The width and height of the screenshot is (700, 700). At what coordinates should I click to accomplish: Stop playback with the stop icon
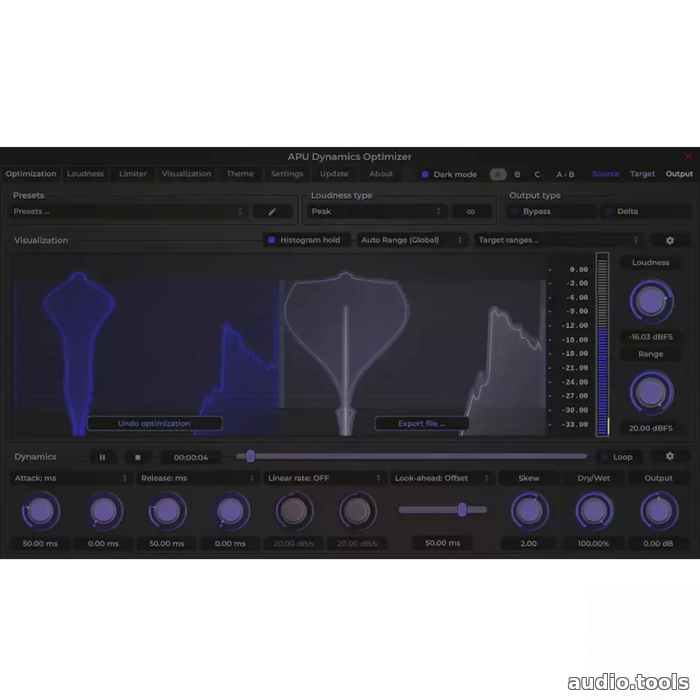[x=138, y=457]
